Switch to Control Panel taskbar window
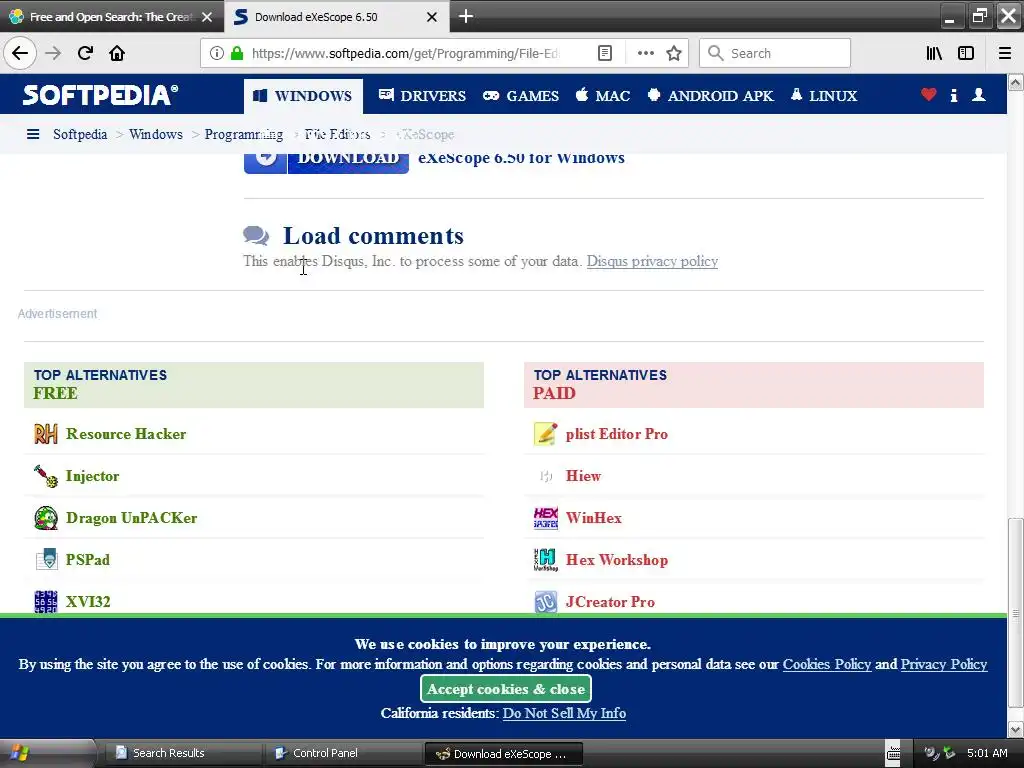Screen dimensions: 1024x768 [342, 754]
